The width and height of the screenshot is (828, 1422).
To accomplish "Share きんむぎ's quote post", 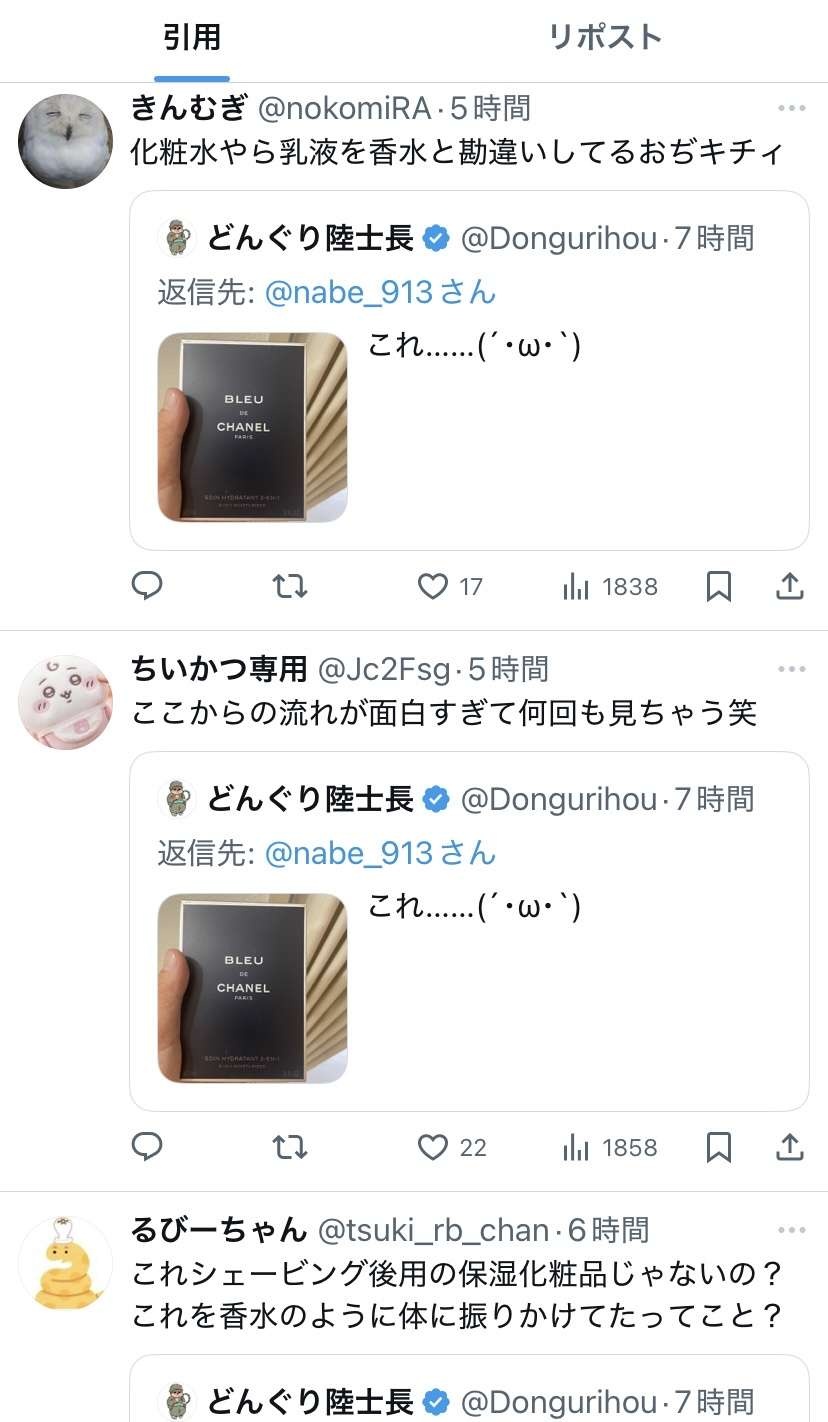I will (790, 586).
